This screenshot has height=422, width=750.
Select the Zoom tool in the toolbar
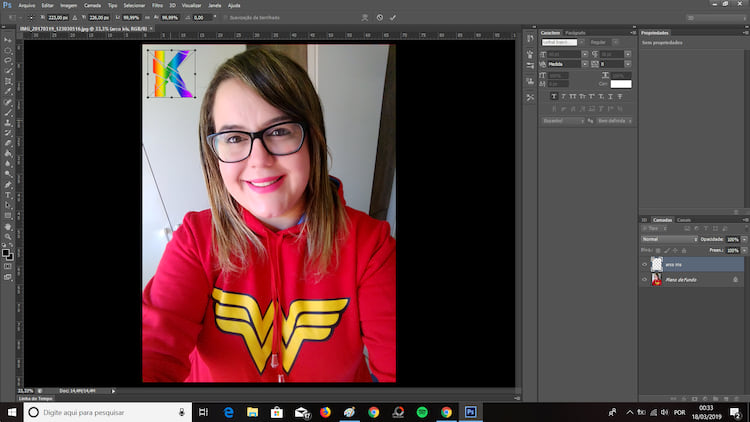[x=8, y=236]
